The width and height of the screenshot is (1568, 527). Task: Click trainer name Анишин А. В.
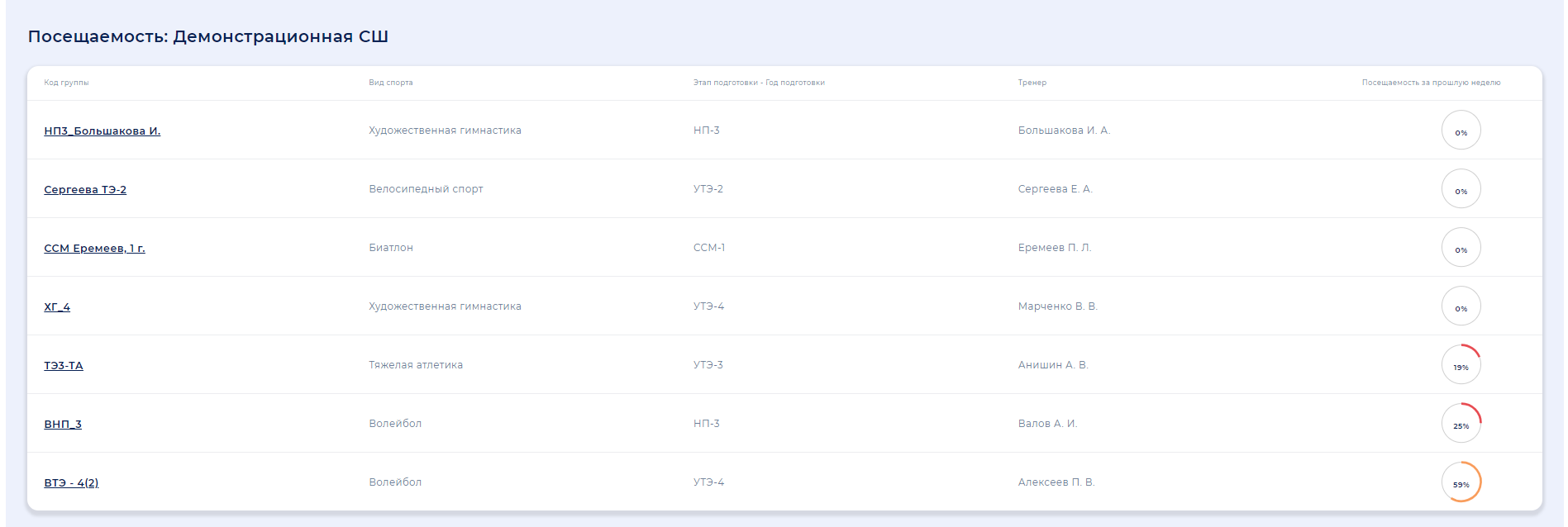1052,365
